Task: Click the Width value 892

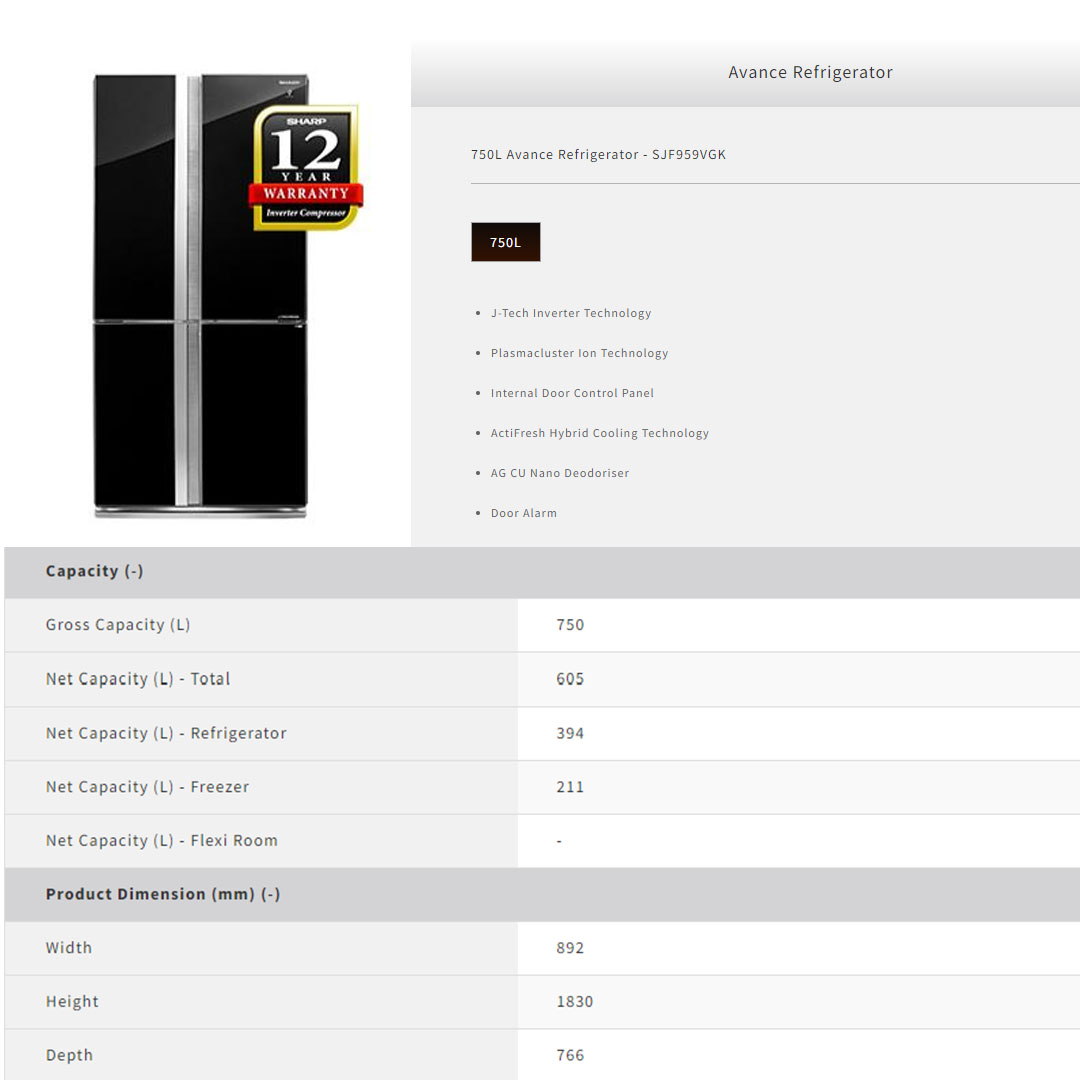Action: (x=570, y=948)
